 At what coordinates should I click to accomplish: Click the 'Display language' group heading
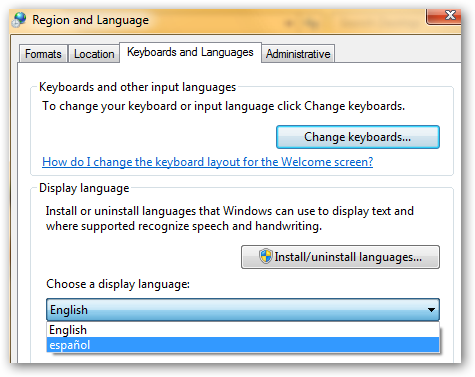click(84, 188)
